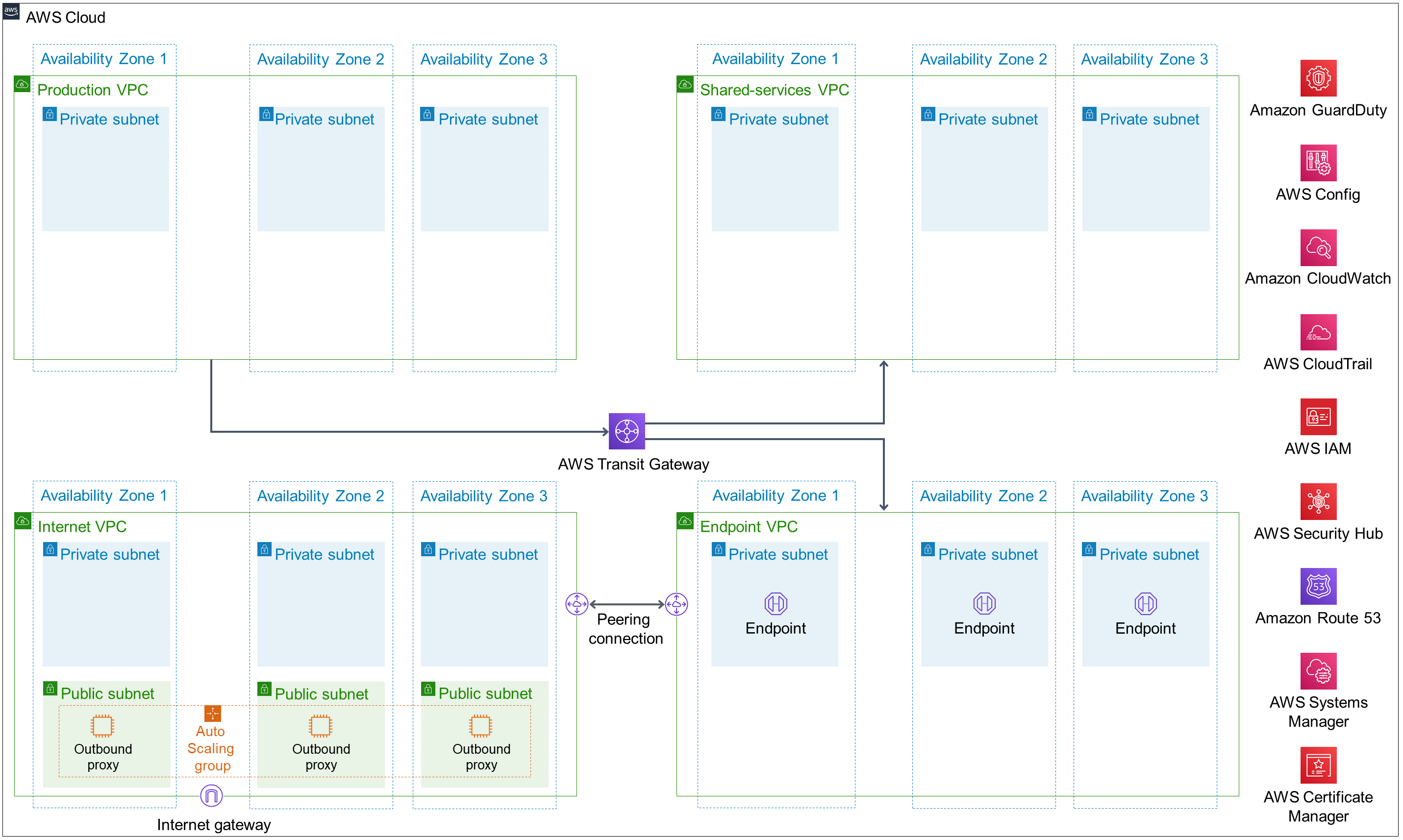Select the AWS Transit Gateway icon
Screen dimensions: 1403x840
click(627, 431)
